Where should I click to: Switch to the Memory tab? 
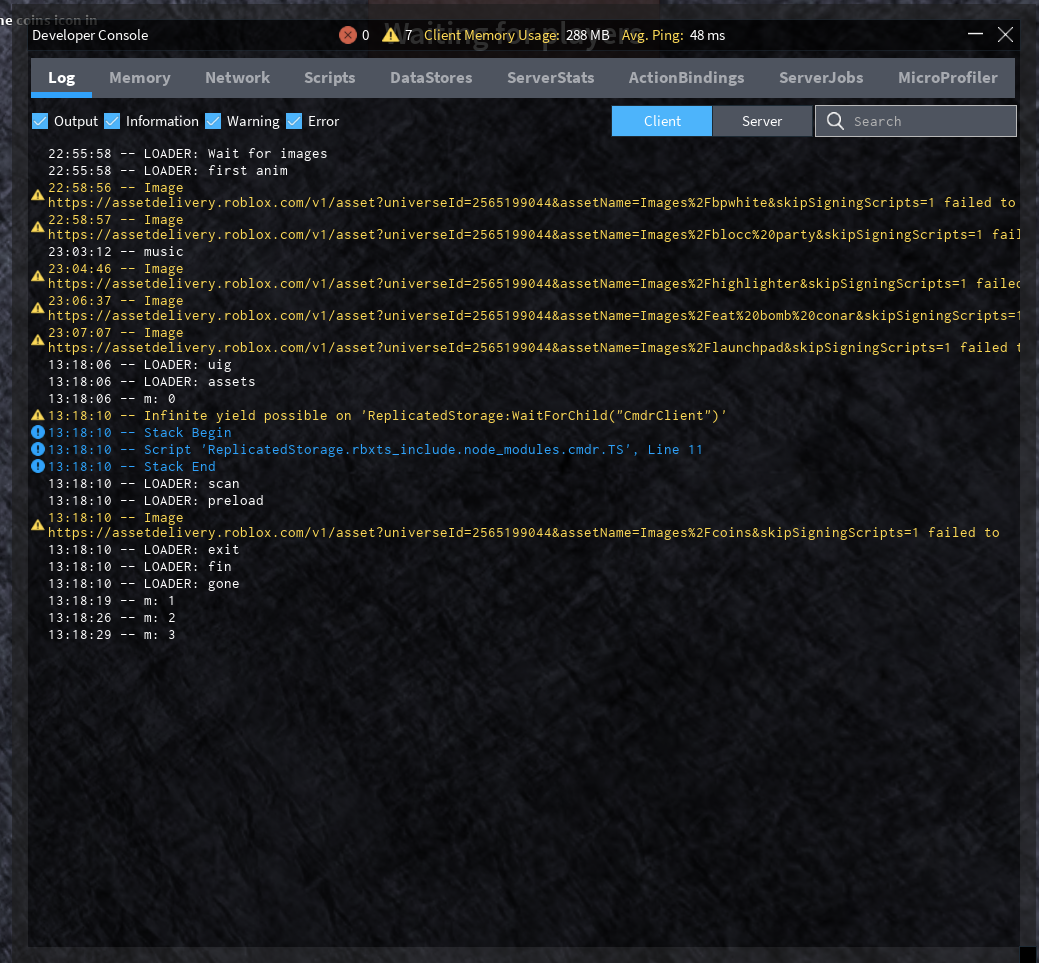tap(140, 78)
